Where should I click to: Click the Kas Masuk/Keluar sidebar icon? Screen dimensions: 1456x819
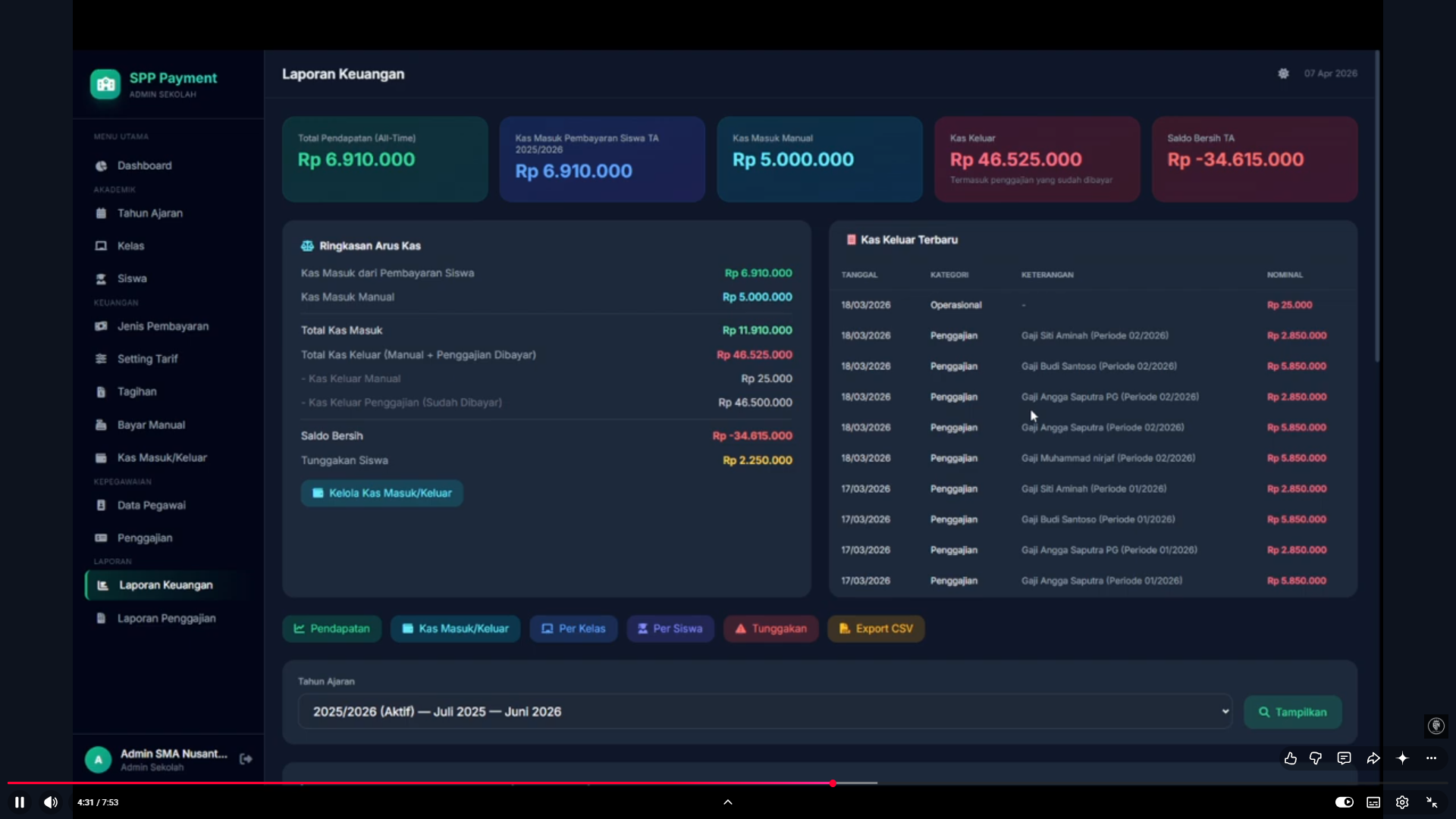[101, 458]
